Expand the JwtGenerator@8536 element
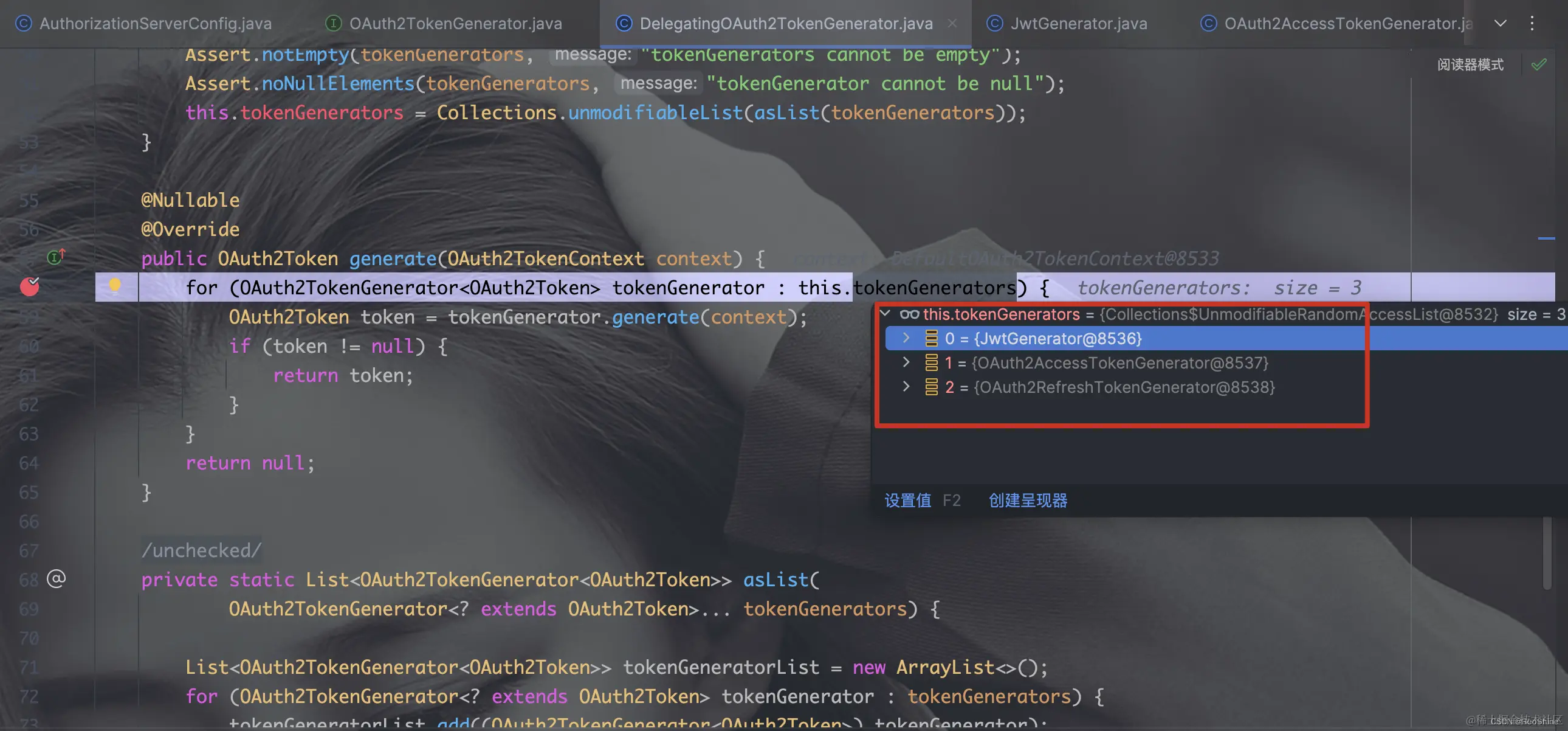This screenshot has height=731, width=1568. tap(906, 338)
